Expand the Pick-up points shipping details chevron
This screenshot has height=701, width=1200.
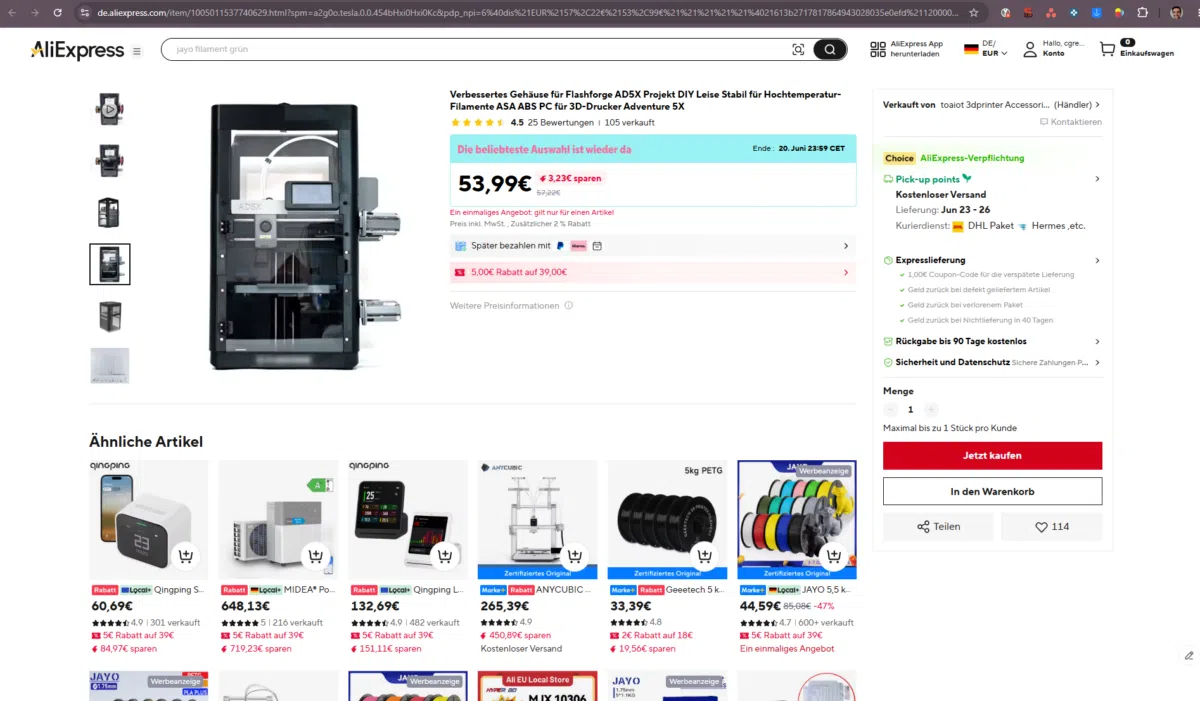[x=1097, y=179]
